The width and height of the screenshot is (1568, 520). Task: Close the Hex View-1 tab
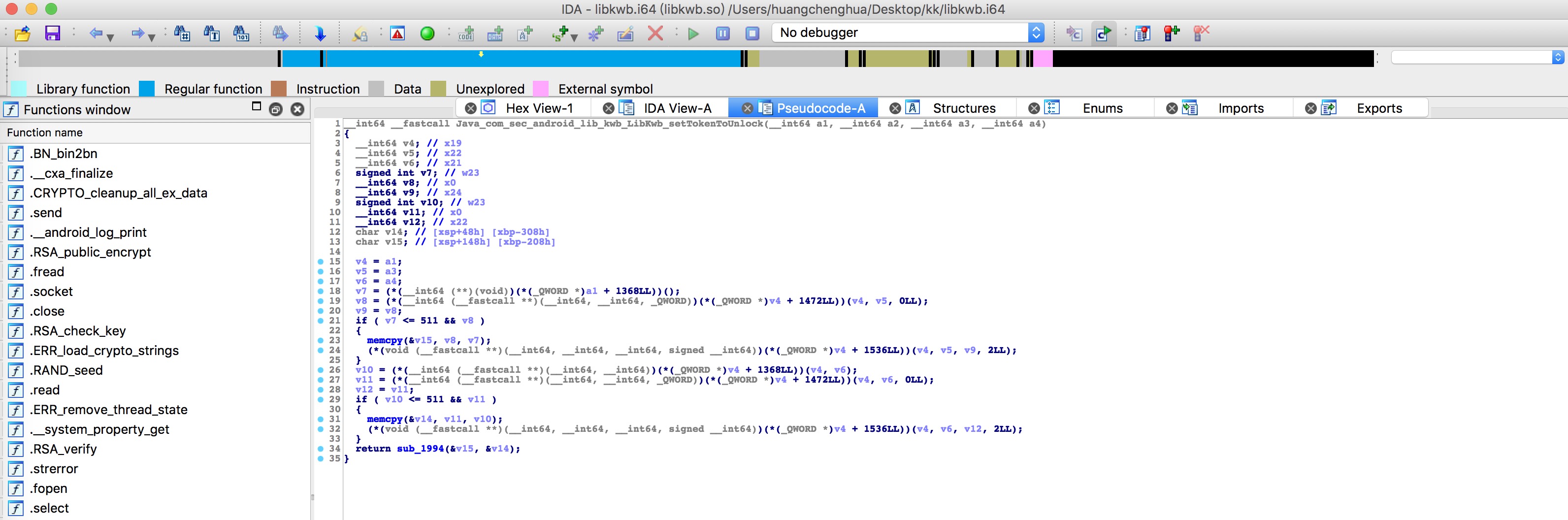click(470, 108)
